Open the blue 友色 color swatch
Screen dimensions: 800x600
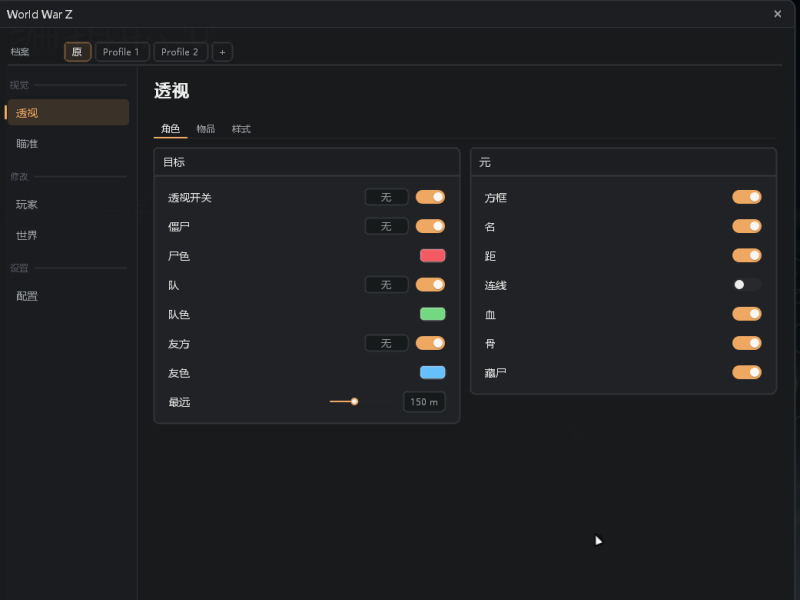tap(432, 372)
